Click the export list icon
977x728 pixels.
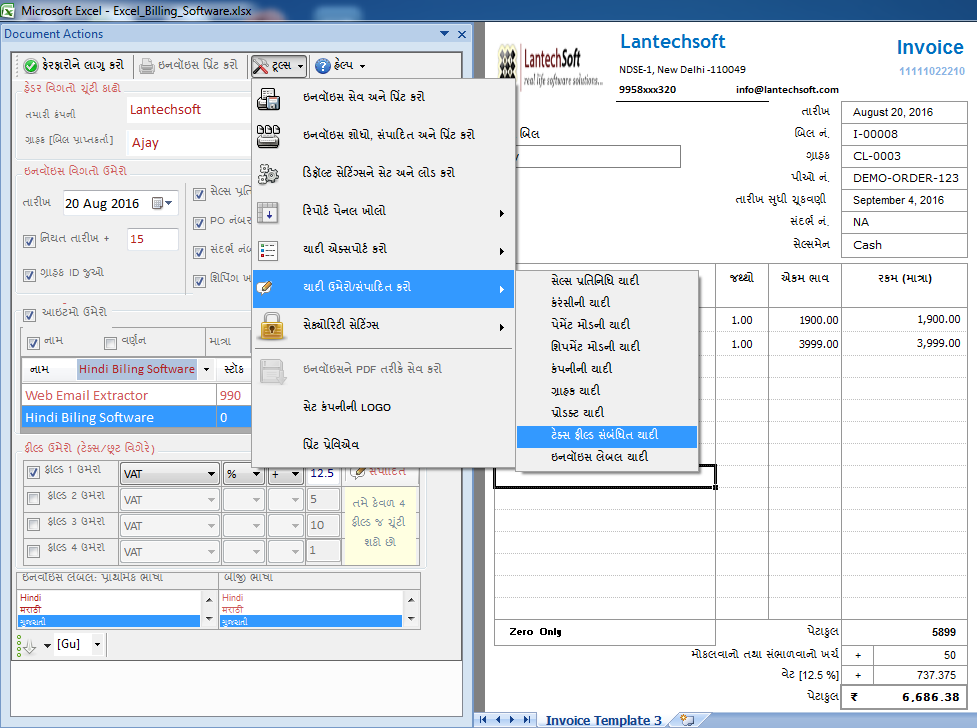(269, 251)
